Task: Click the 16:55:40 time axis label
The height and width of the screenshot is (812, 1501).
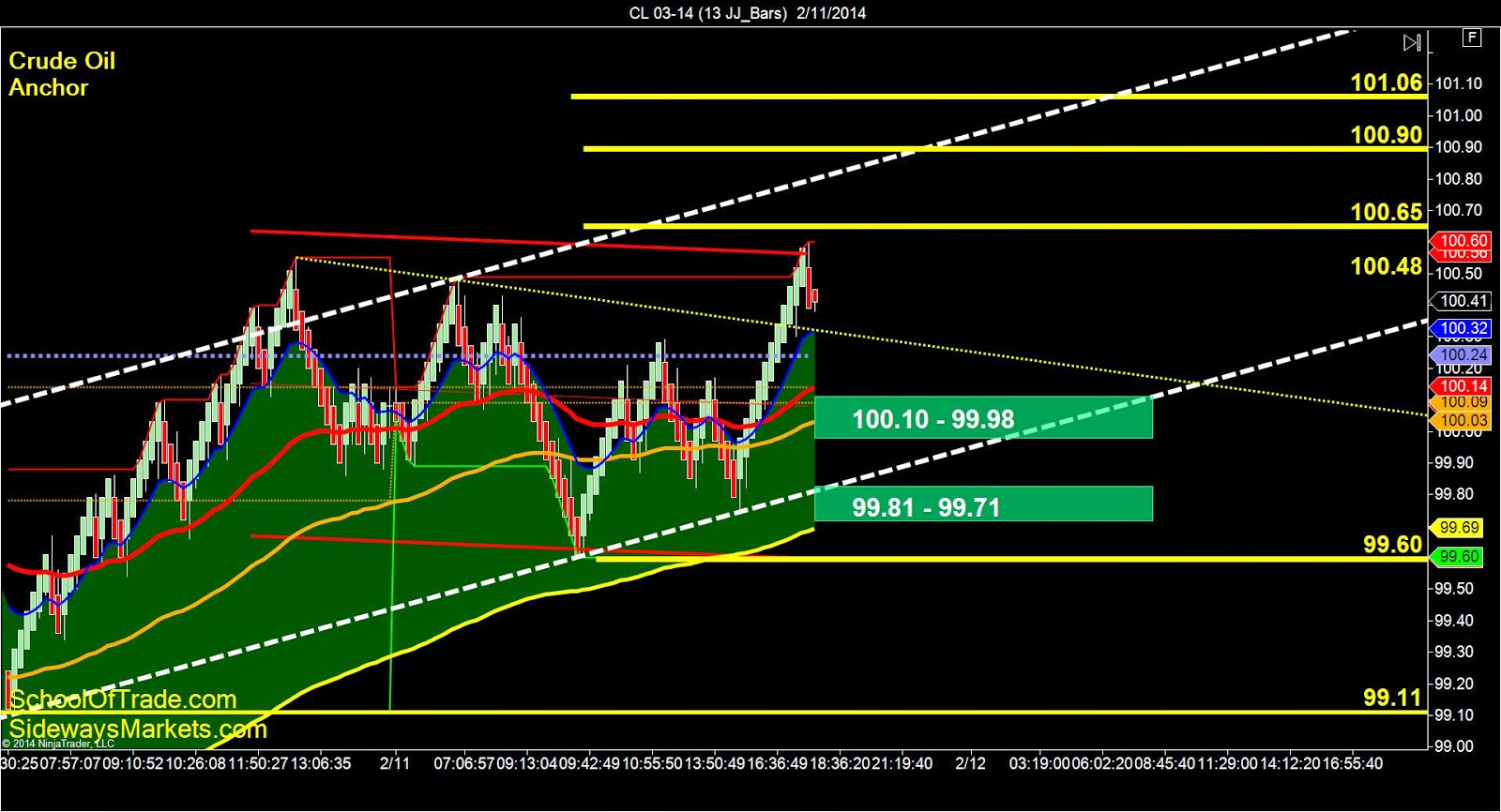Action: click(1352, 763)
